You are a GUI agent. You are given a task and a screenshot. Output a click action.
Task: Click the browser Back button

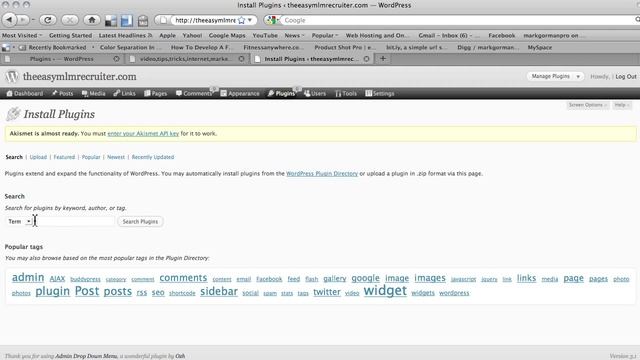[x=9, y=20]
